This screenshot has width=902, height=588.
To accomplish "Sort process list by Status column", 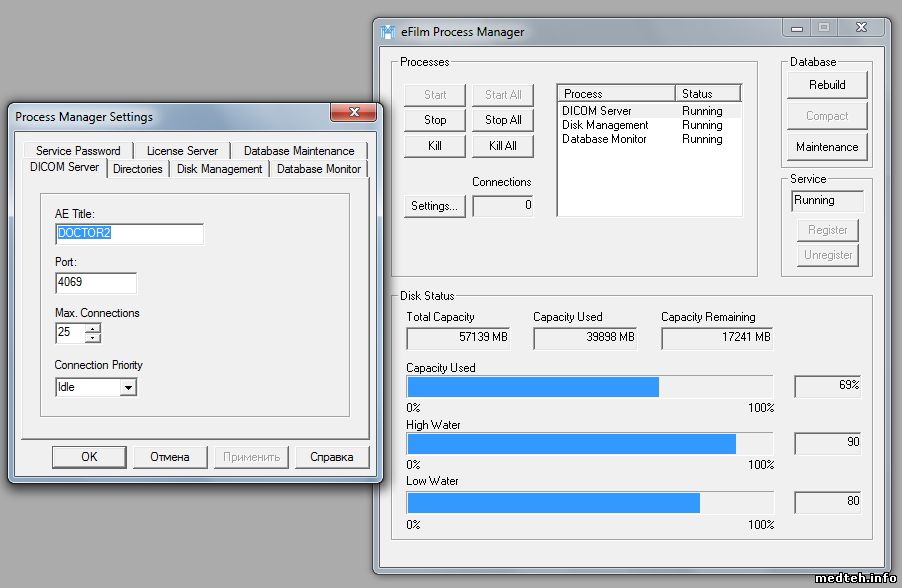I will click(707, 93).
